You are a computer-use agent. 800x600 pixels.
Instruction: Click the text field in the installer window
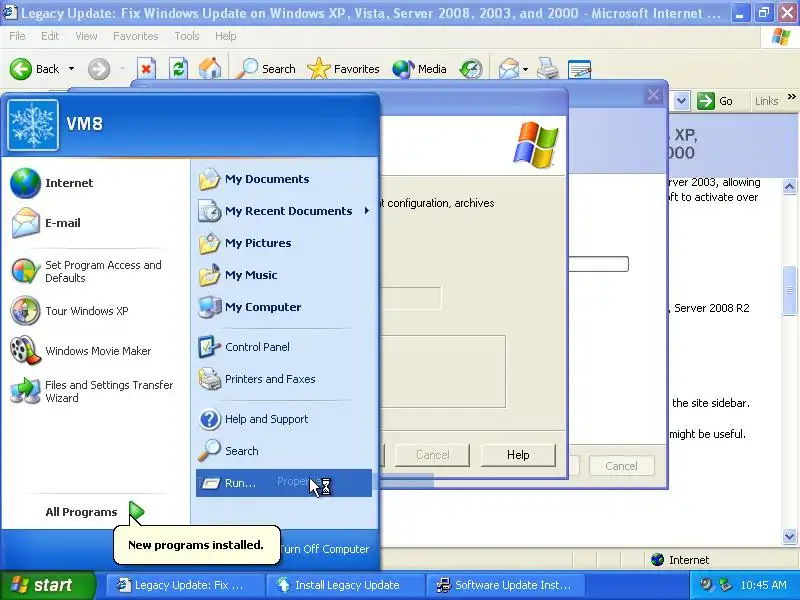pyautogui.click(x=598, y=264)
